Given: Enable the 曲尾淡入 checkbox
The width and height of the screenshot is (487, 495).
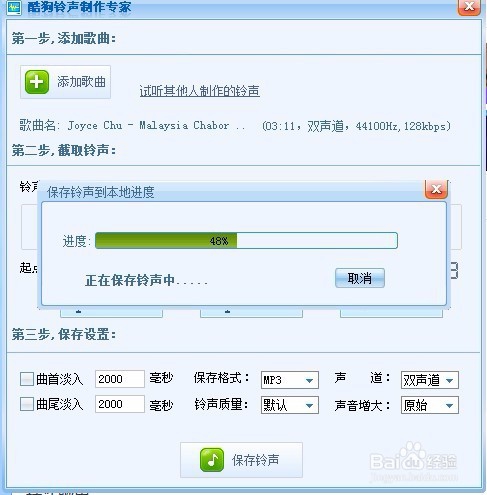Looking at the screenshot, I should 27,404.
